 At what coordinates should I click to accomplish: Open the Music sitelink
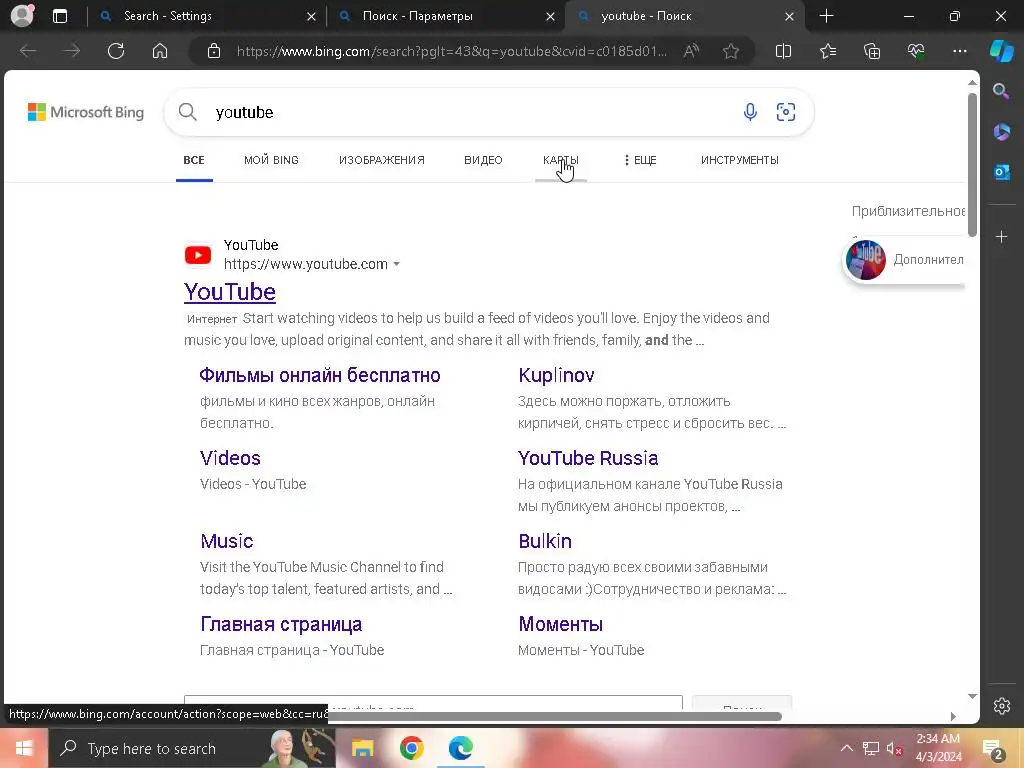227,541
